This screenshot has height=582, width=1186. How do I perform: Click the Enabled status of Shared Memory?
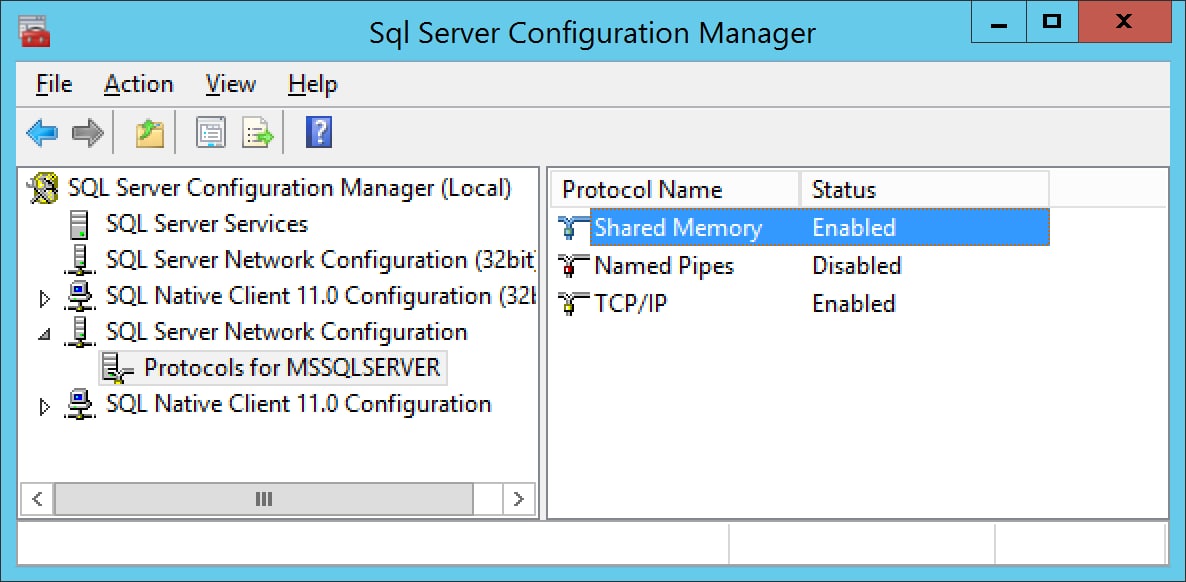854,228
